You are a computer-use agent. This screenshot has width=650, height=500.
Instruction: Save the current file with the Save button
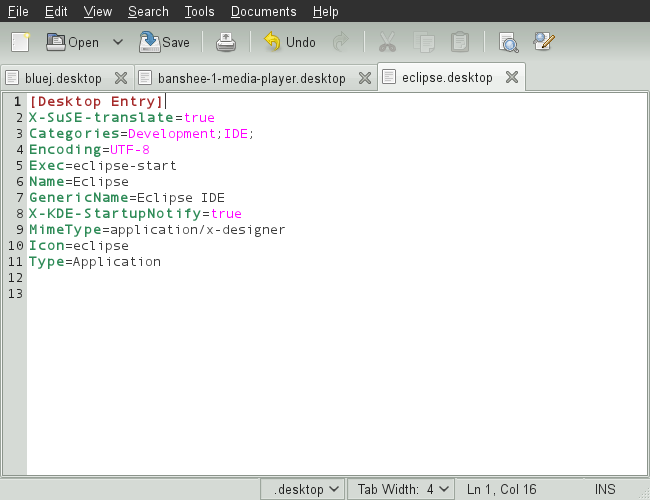[x=165, y=42]
